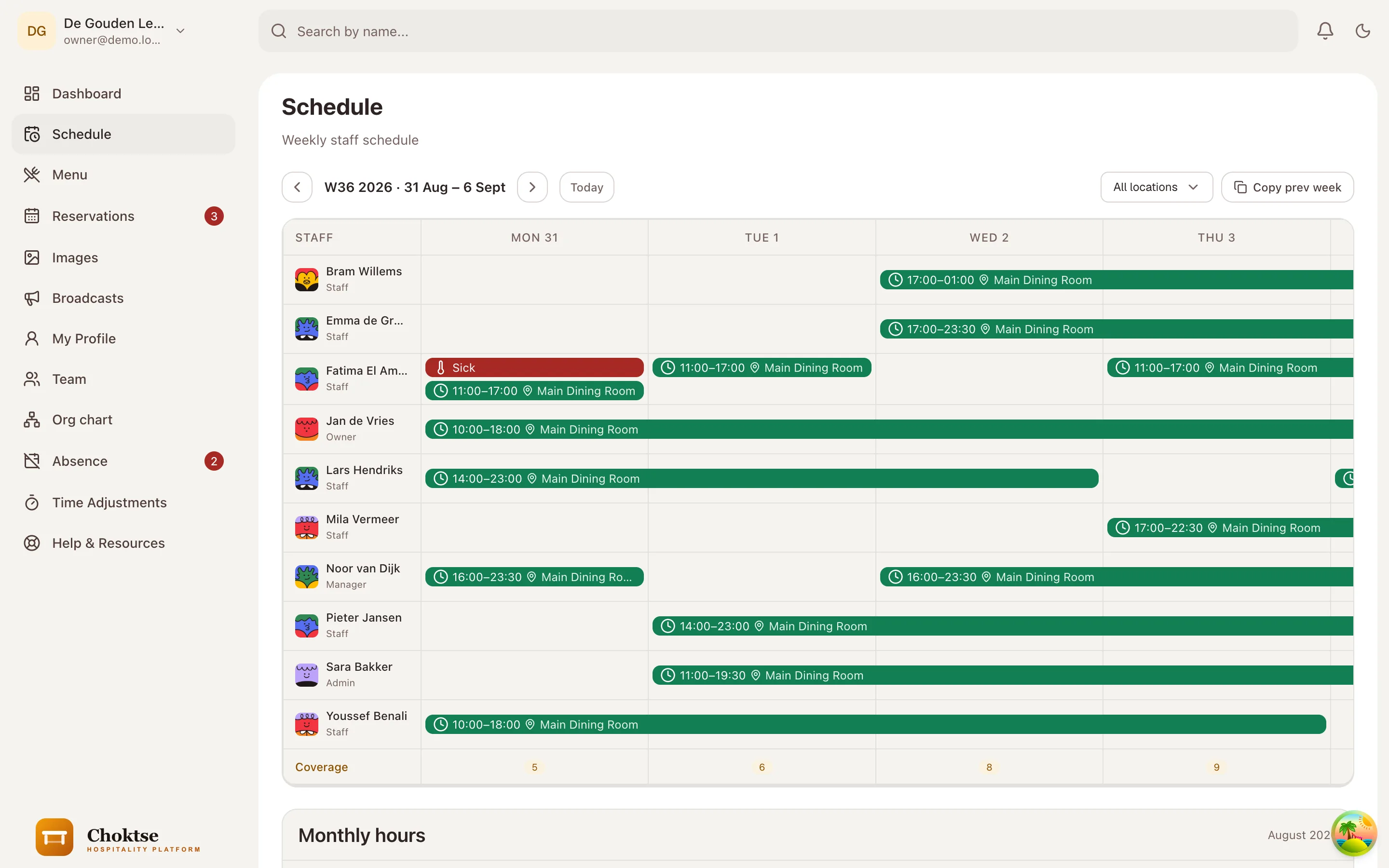This screenshot has width=1389, height=868.
Task: Click Fatima's Sick absence bar on Monday
Action: (x=534, y=367)
